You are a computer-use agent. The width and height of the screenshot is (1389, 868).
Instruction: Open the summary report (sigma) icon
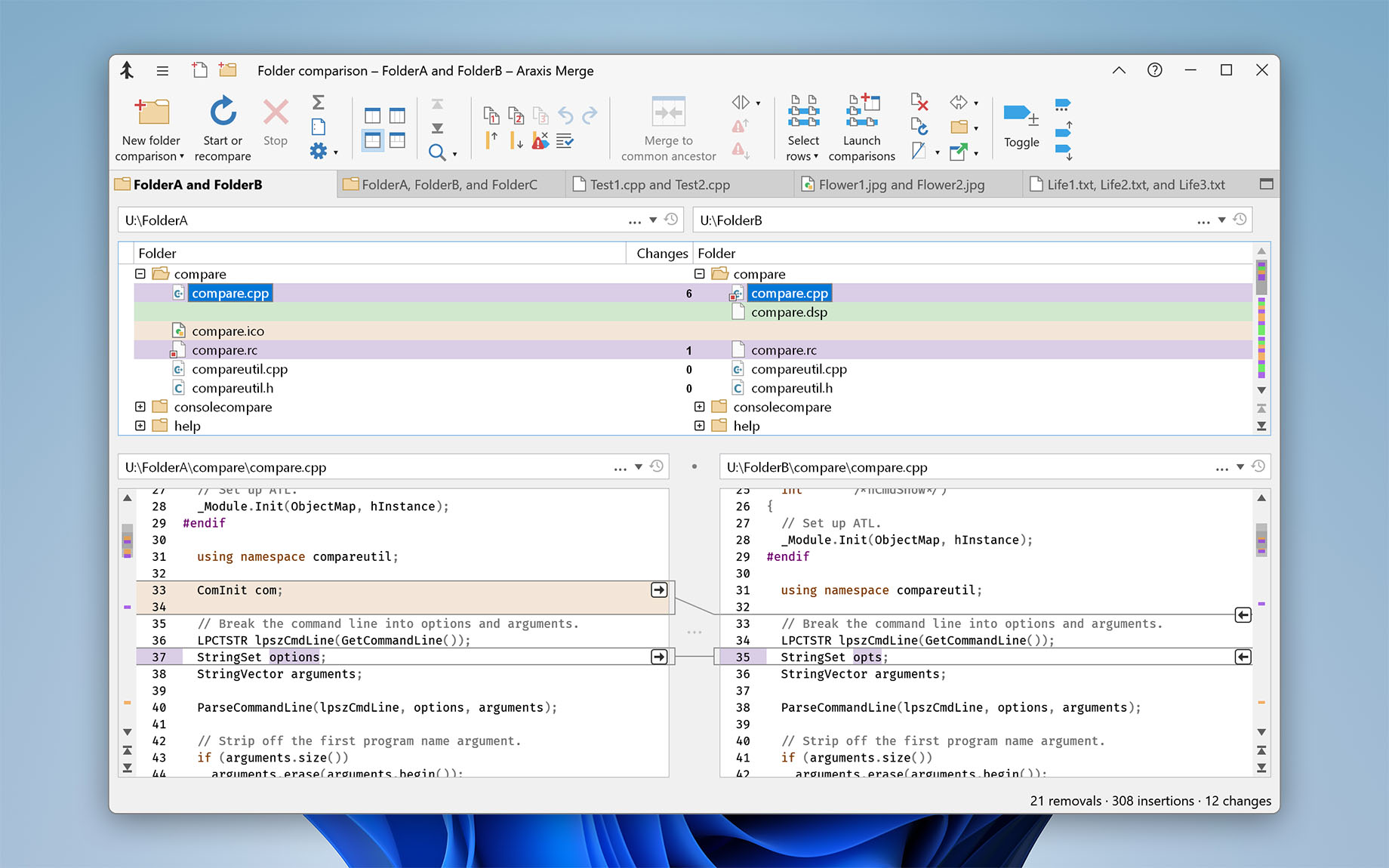click(319, 100)
